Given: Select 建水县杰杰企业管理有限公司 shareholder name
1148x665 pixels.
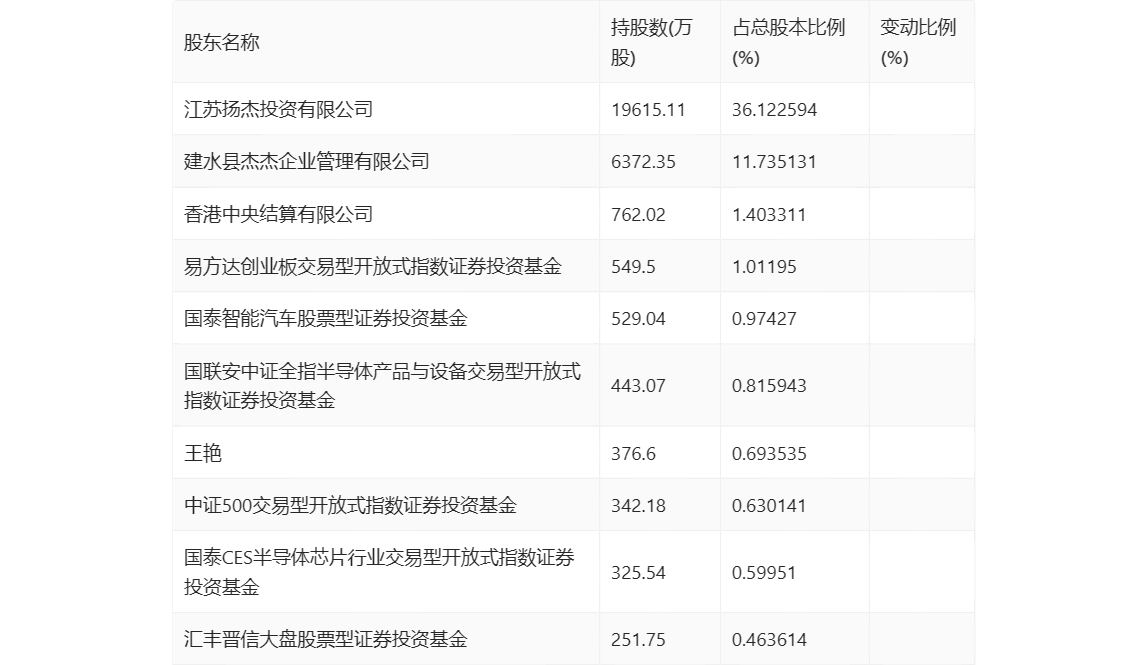Looking at the screenshot, I should [x=307, y=162].
